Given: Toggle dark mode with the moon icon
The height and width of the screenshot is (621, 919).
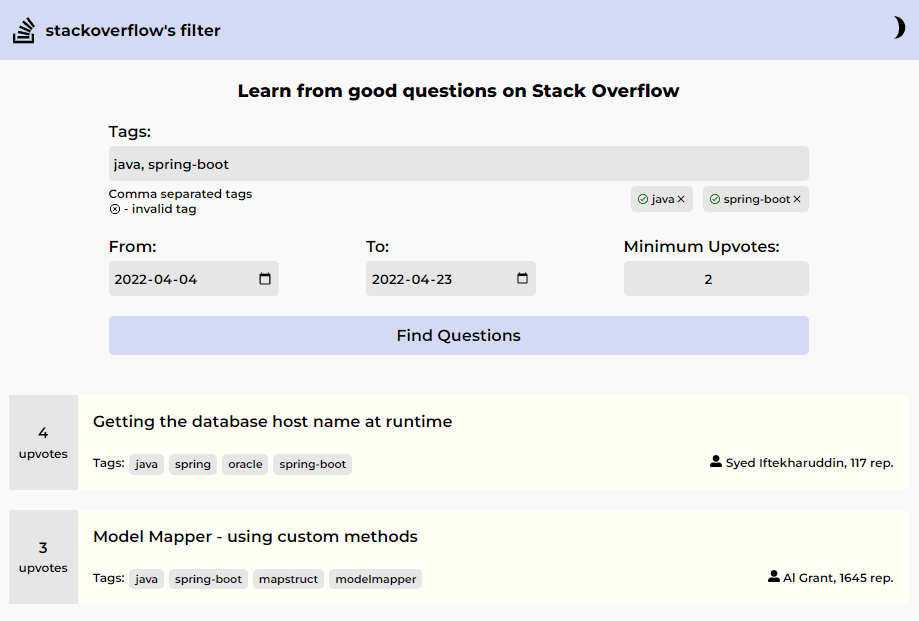Looking at the screenshot, I should coord(899,28).
